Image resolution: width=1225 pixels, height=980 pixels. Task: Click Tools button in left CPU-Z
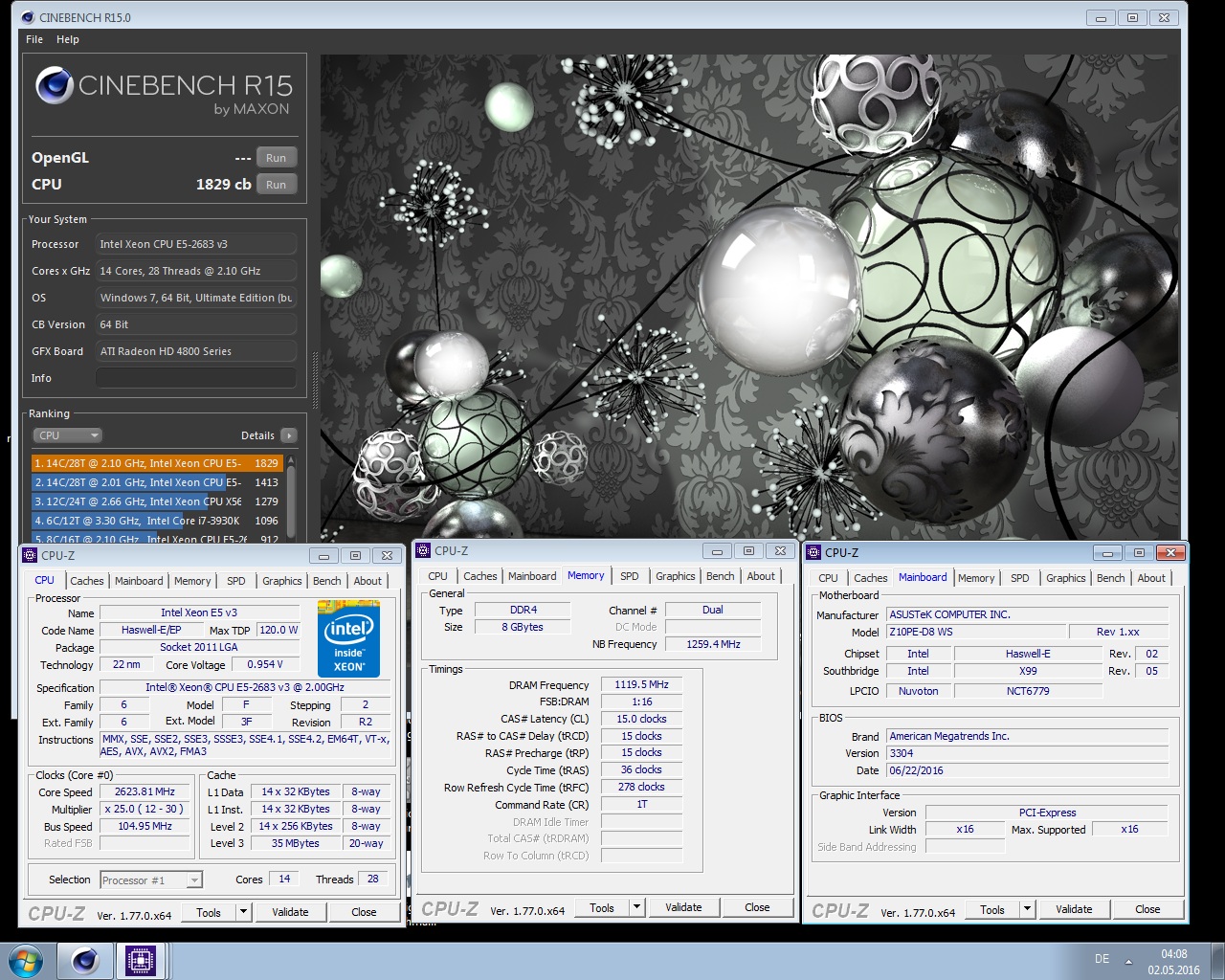point(209,913)
